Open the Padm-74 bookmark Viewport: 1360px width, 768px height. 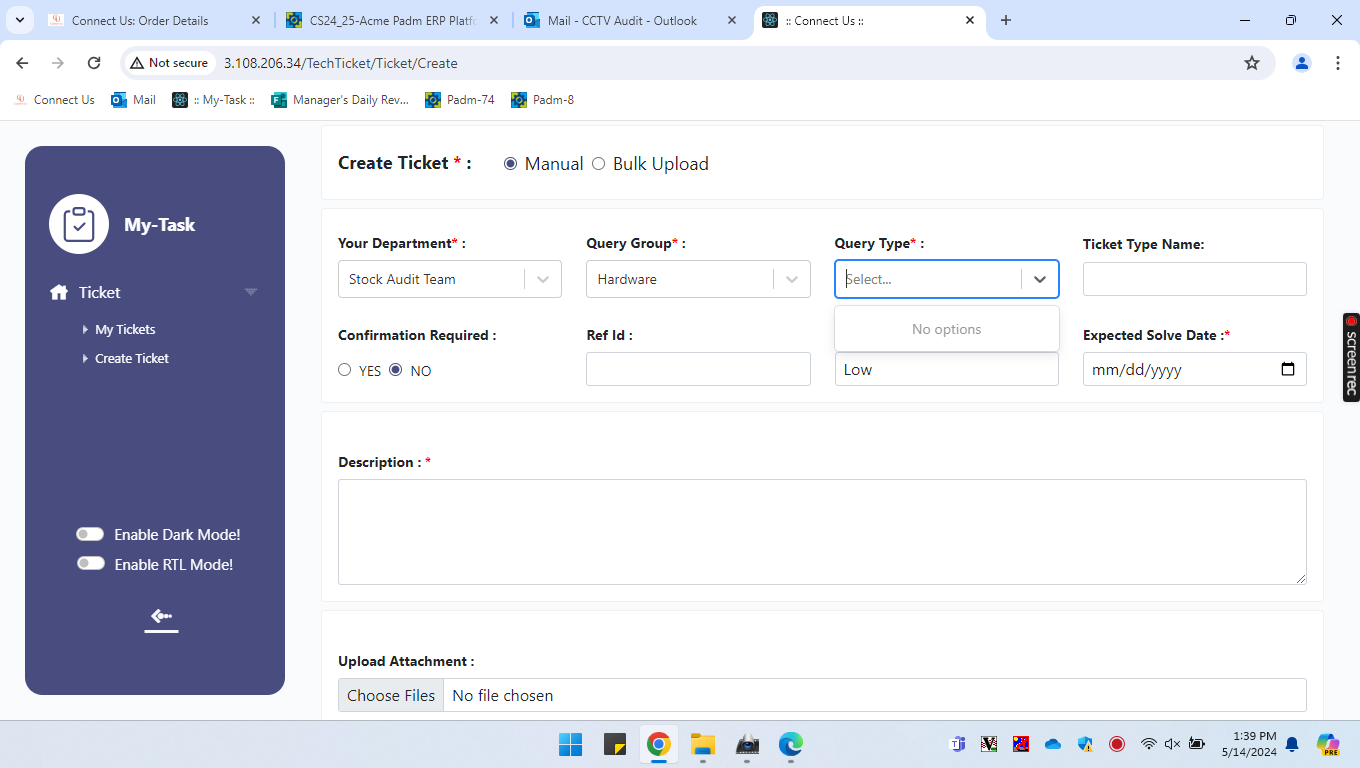[459, 100]
